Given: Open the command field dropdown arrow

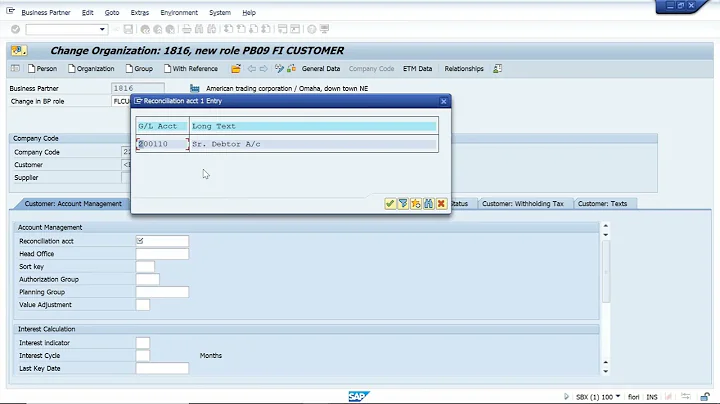Looking at the screenshot, I should [x=102, y=29].
